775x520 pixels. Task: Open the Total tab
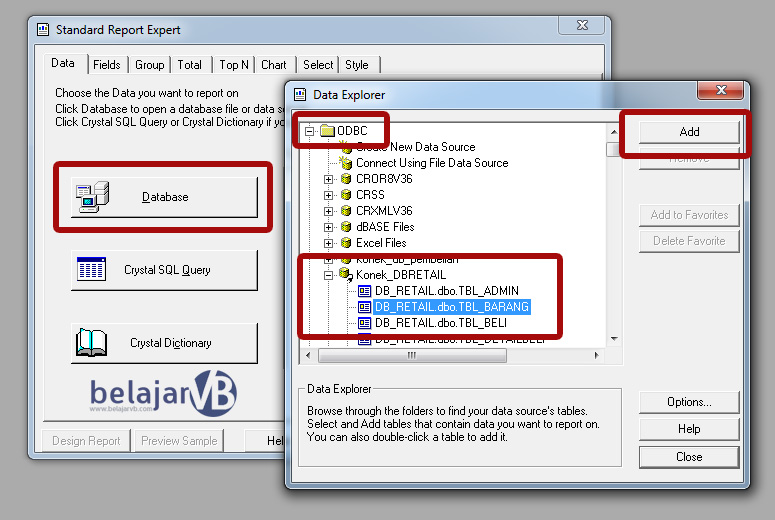click(x=190, y=65)
